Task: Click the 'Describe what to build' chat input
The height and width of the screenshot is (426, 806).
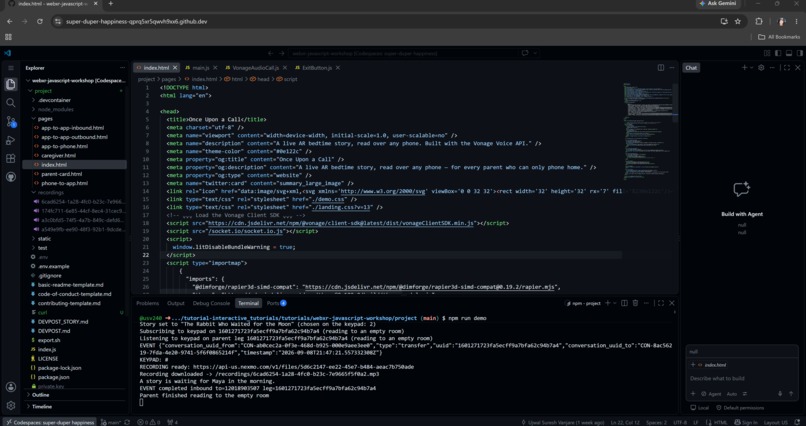Action: coord(742,379)
